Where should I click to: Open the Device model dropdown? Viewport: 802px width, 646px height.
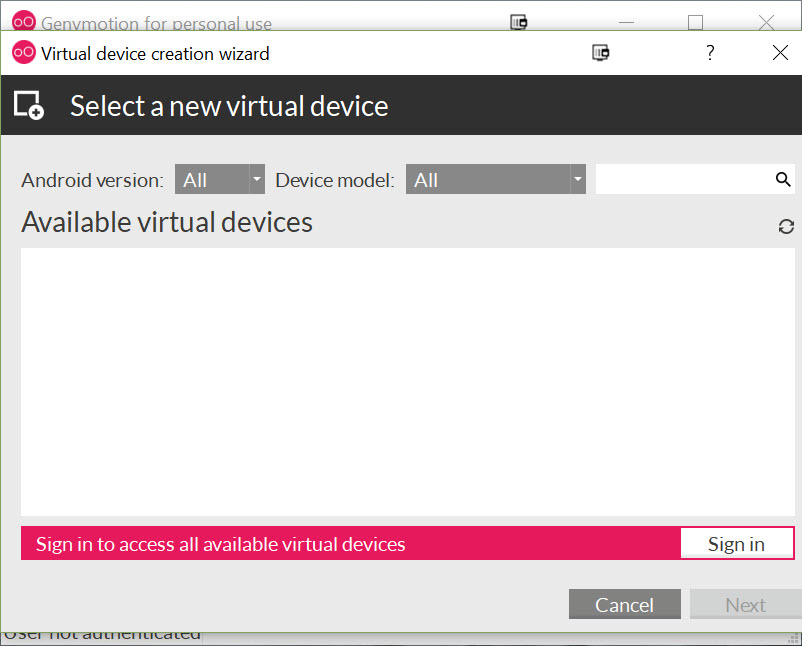coord(496,180)
